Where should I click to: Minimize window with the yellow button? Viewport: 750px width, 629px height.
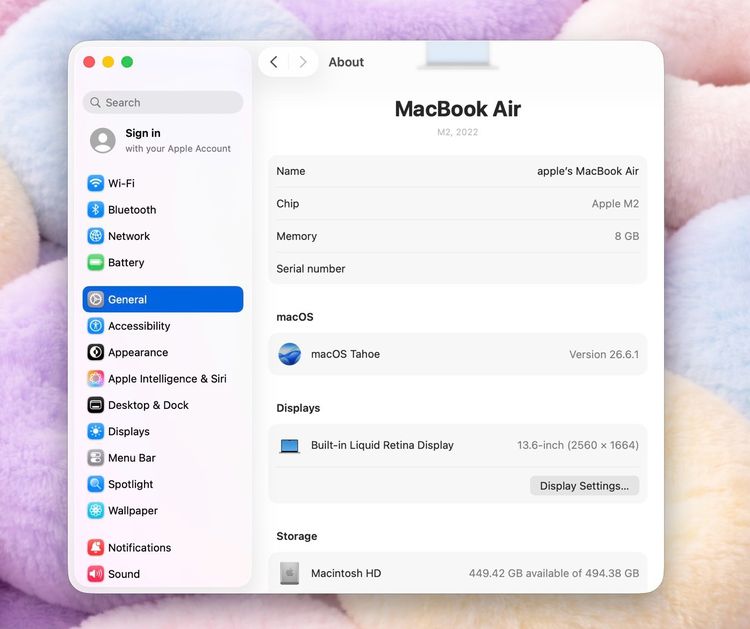point(108,62)
